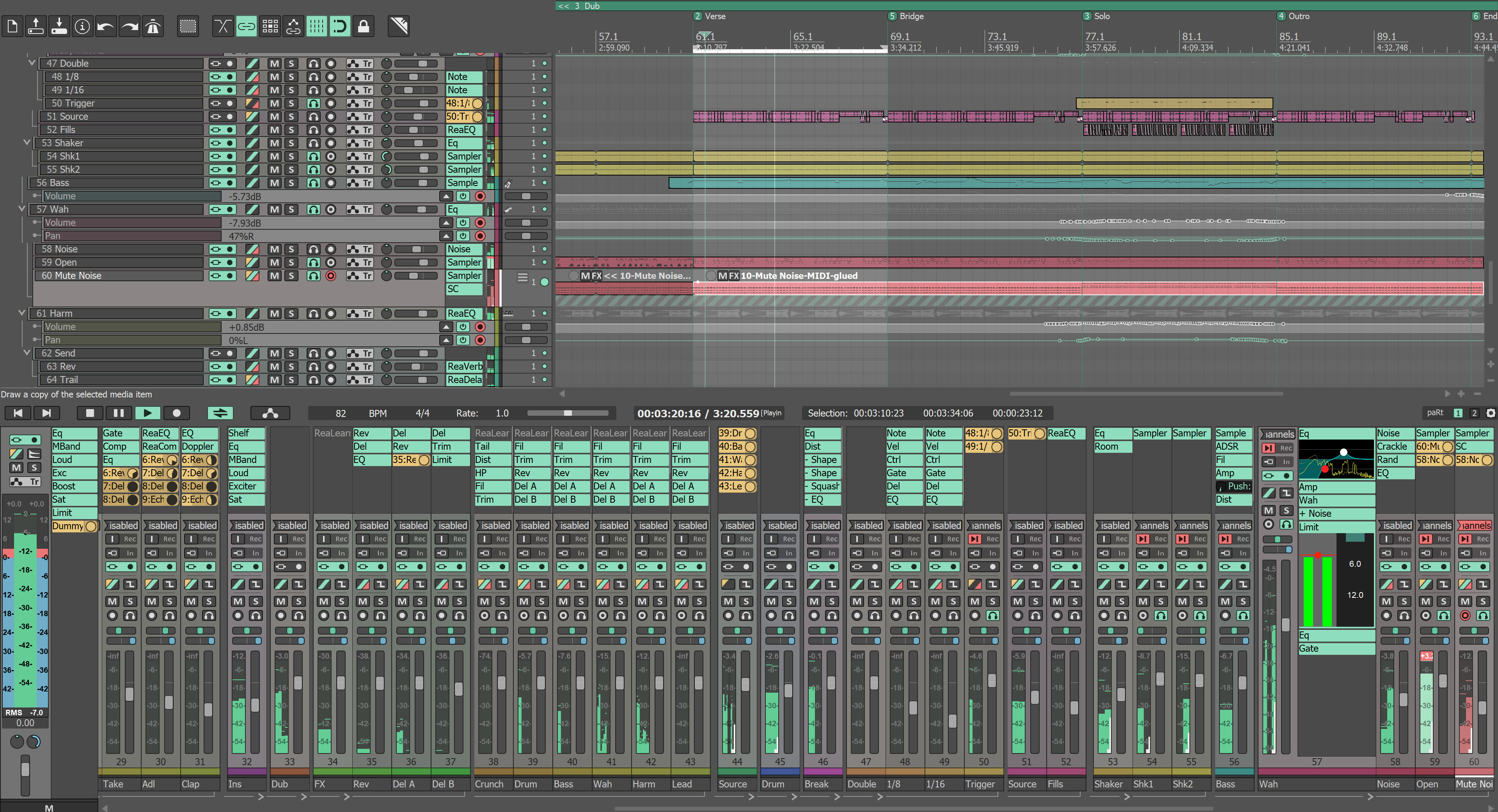Click the 47 Double track volume slider
This screenshot has height=812, width=1498.
pos(416,63)
